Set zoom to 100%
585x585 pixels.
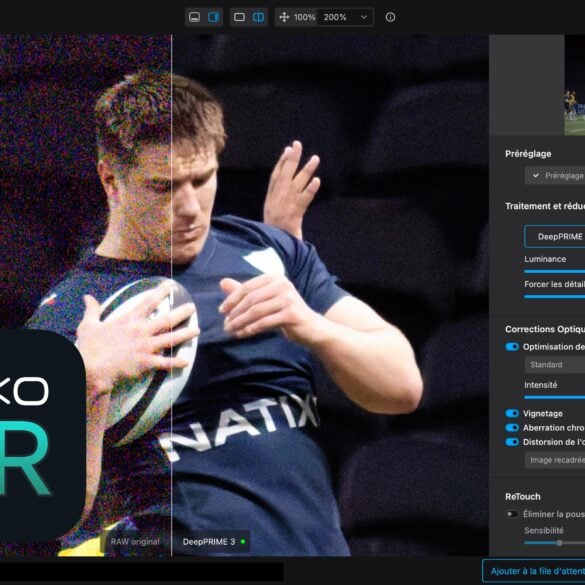pyautogui.click(x=304, y=17)
